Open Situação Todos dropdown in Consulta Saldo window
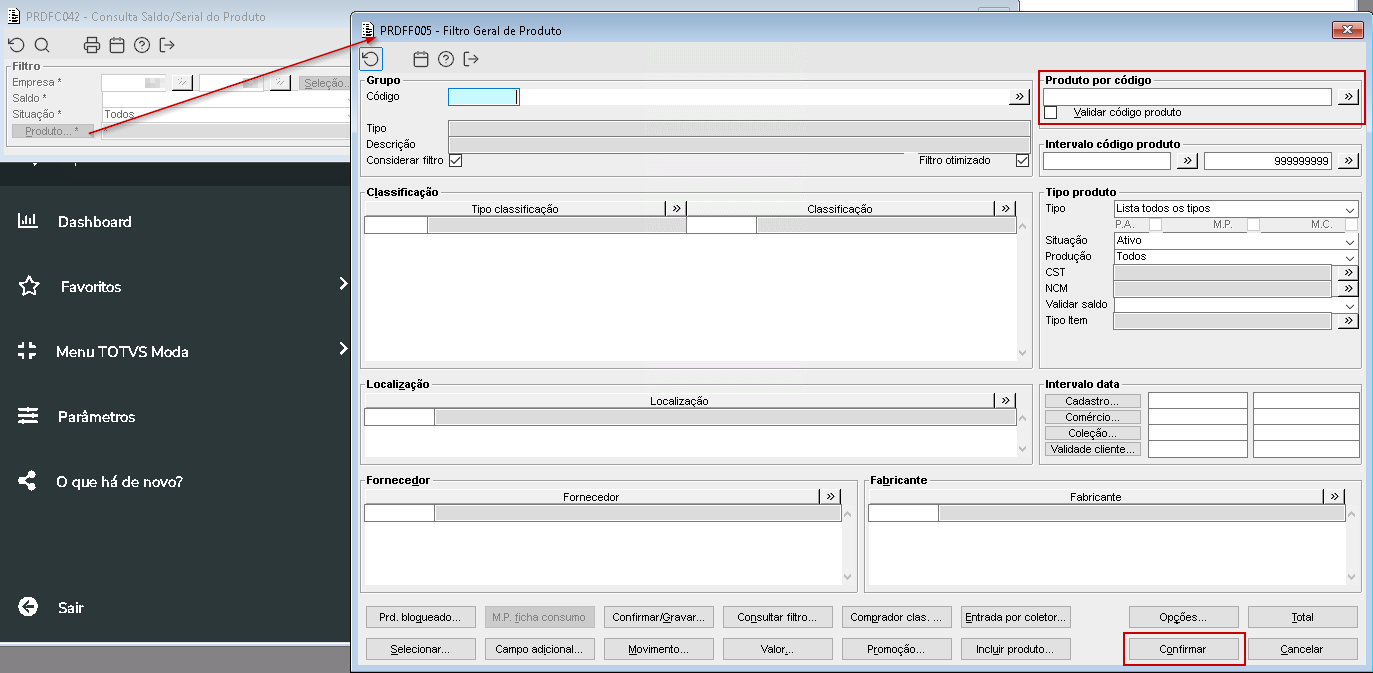Image resolution: width=1373 pixels, height=673 pixels. [226, 115]
